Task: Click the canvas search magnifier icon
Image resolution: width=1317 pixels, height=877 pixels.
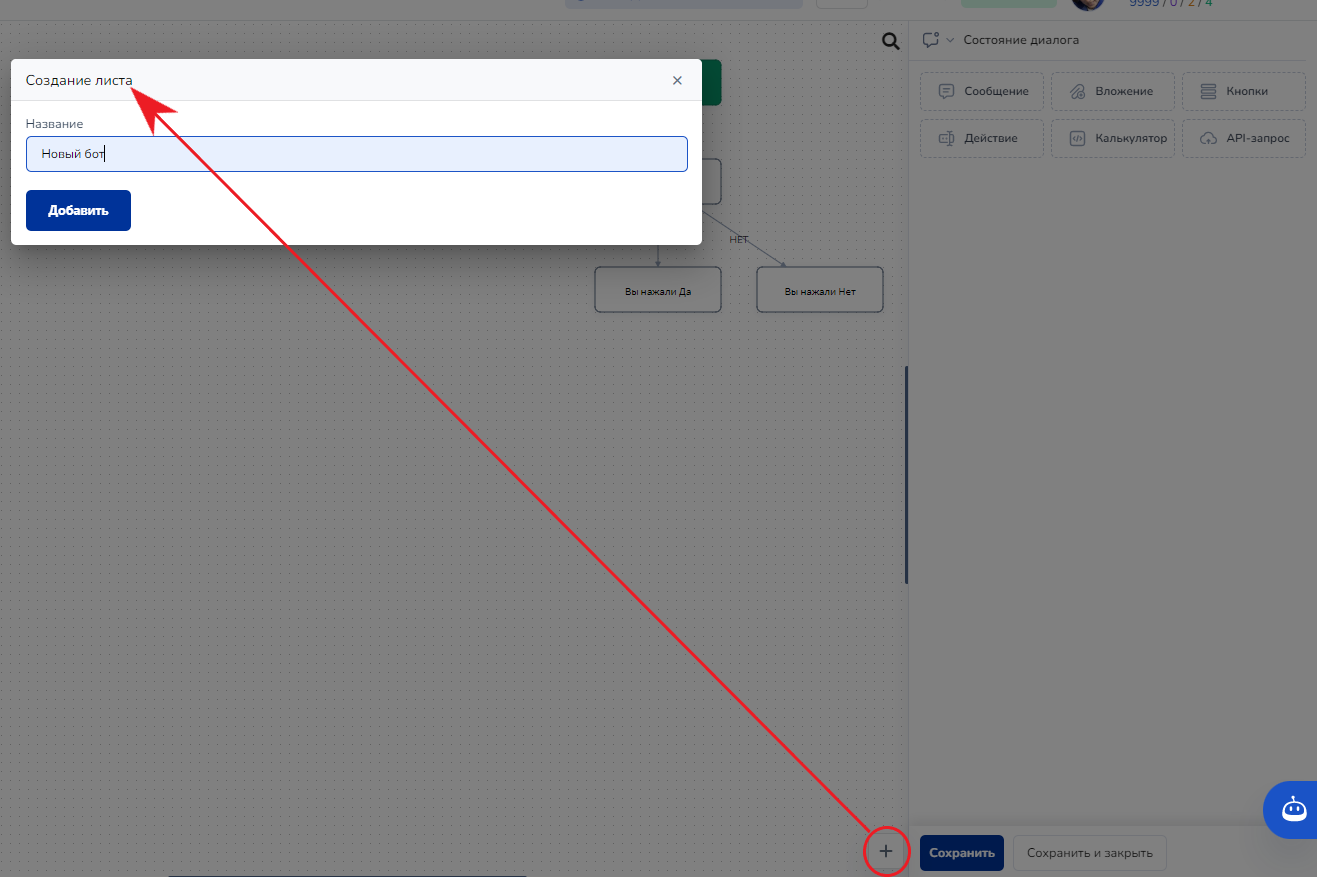Action: click(890, 41)
